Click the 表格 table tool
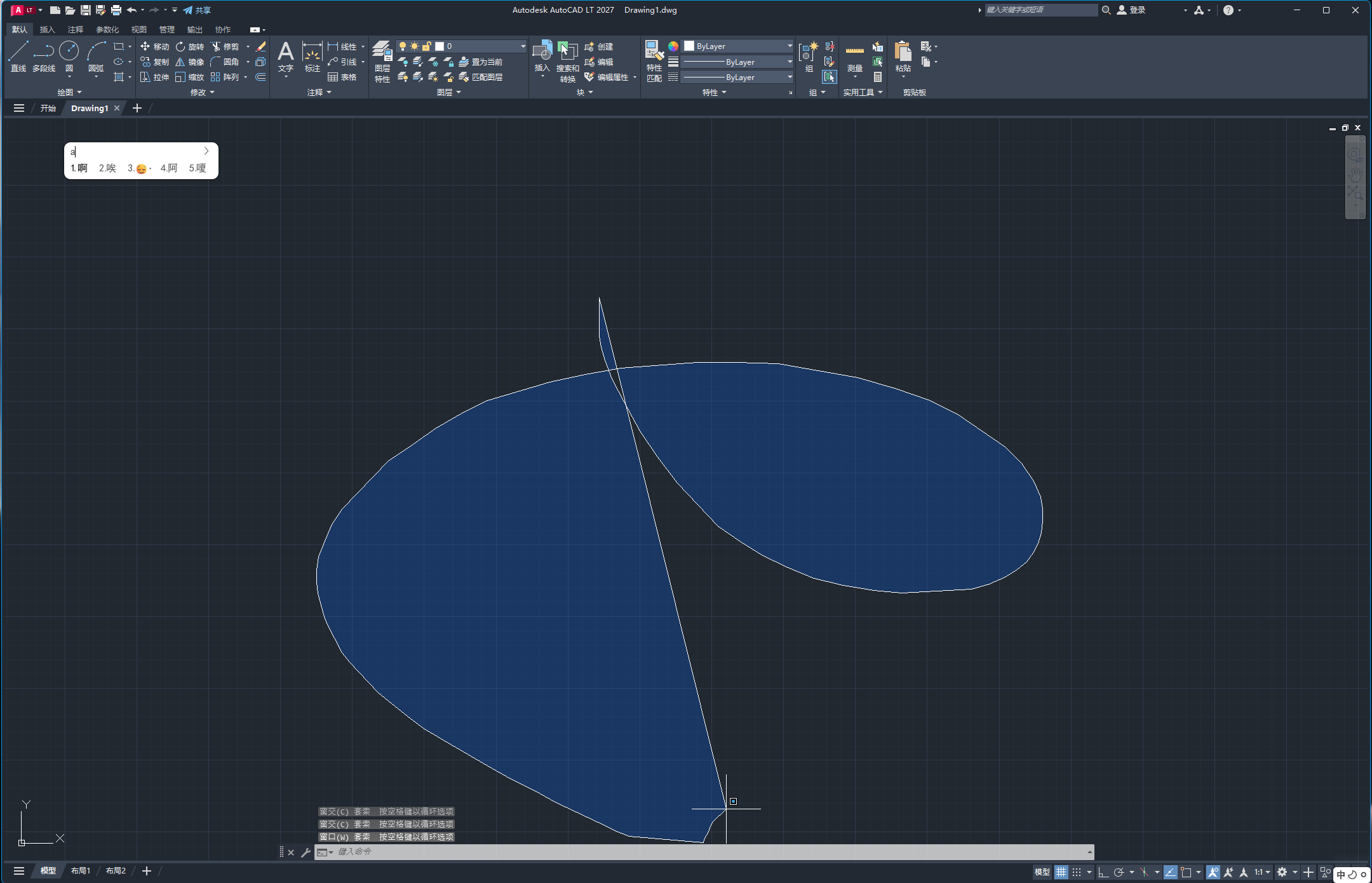Viewport: 1372px width, 883px height. click(342, 77)
